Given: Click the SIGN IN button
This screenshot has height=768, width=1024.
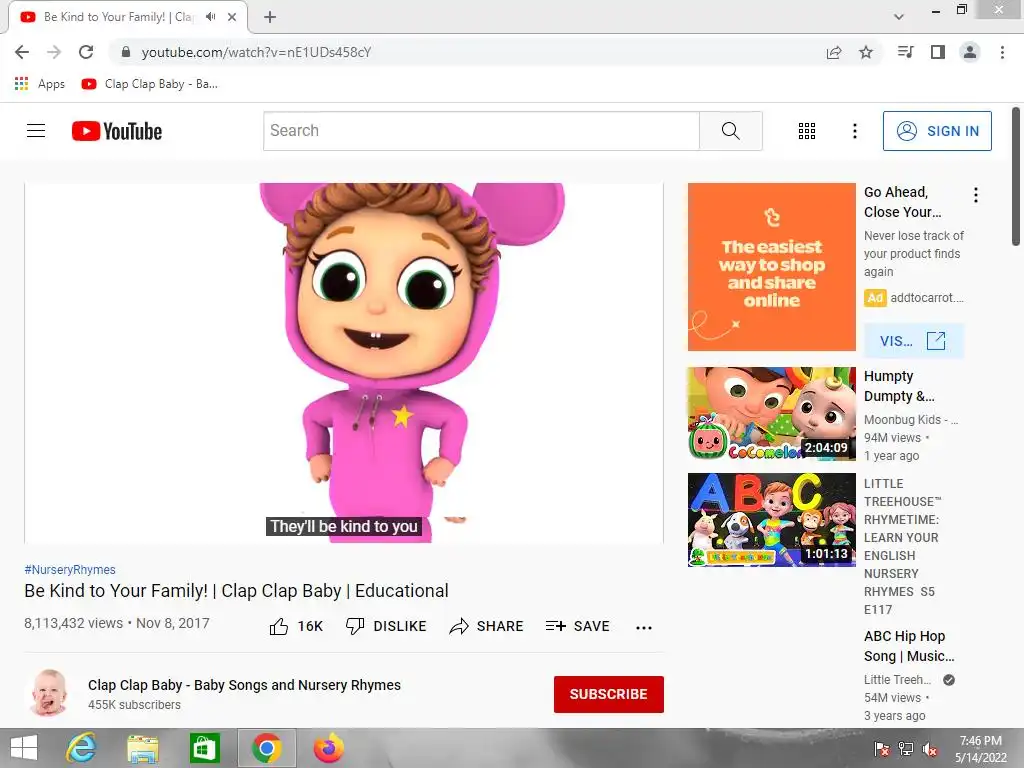Looking at the screenshot, I should click(937, 131).
